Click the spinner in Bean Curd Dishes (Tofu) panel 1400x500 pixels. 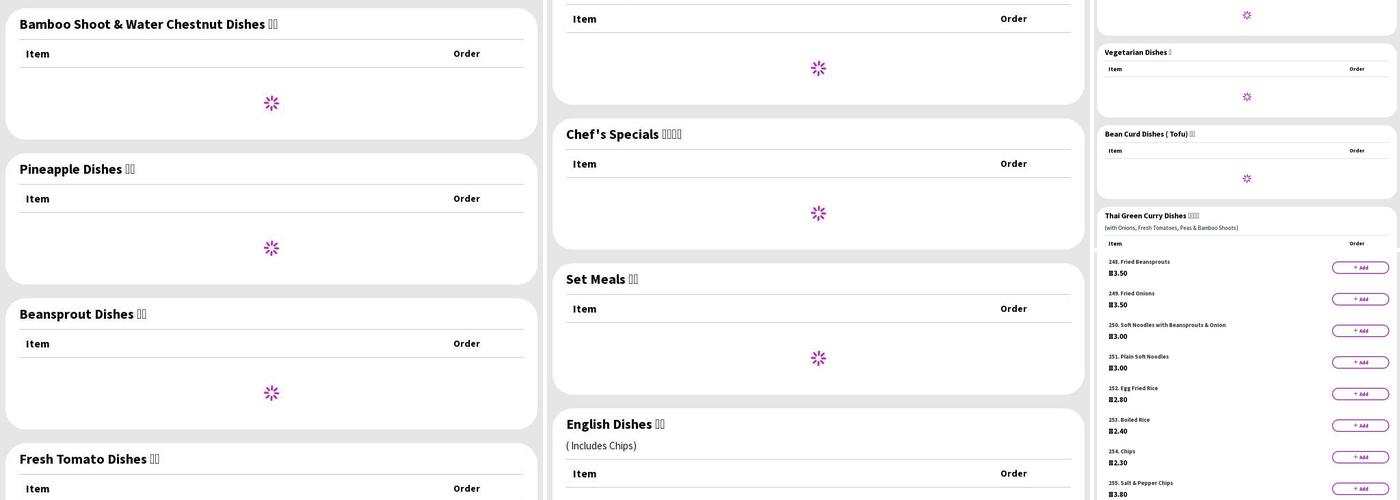tap(1246, 179)
